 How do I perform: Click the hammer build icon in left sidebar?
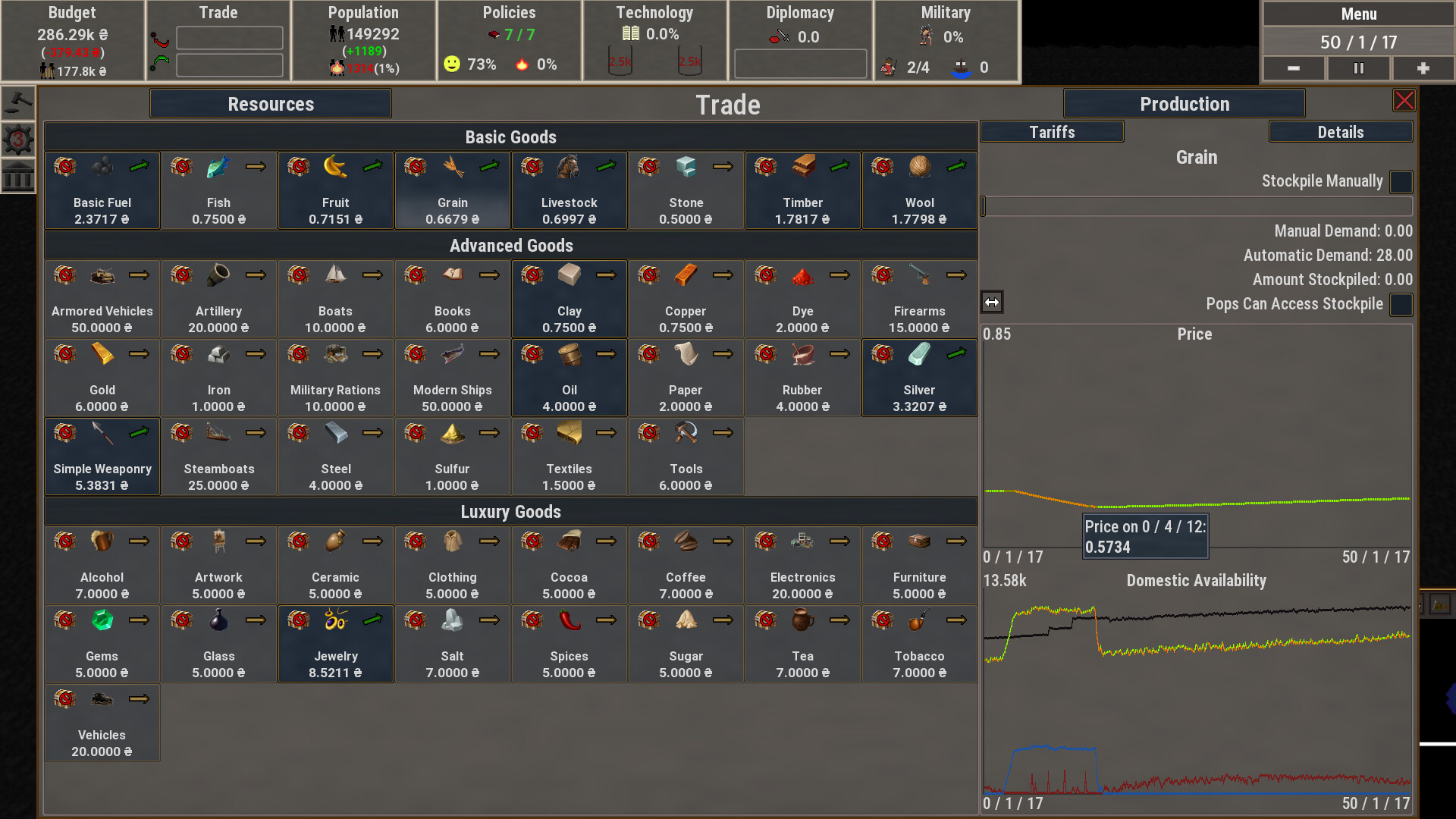pyautogui.click(x=18, y=102)
